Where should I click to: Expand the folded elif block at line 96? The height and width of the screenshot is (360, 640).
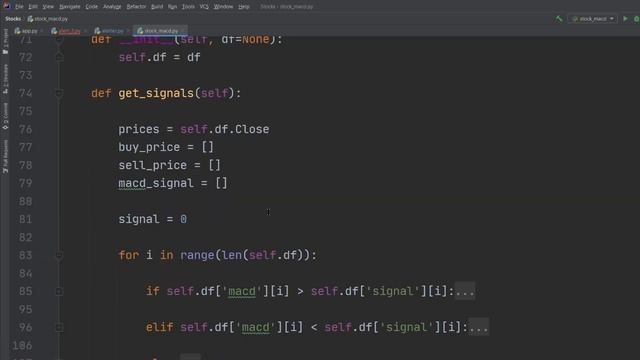[59, 327]
